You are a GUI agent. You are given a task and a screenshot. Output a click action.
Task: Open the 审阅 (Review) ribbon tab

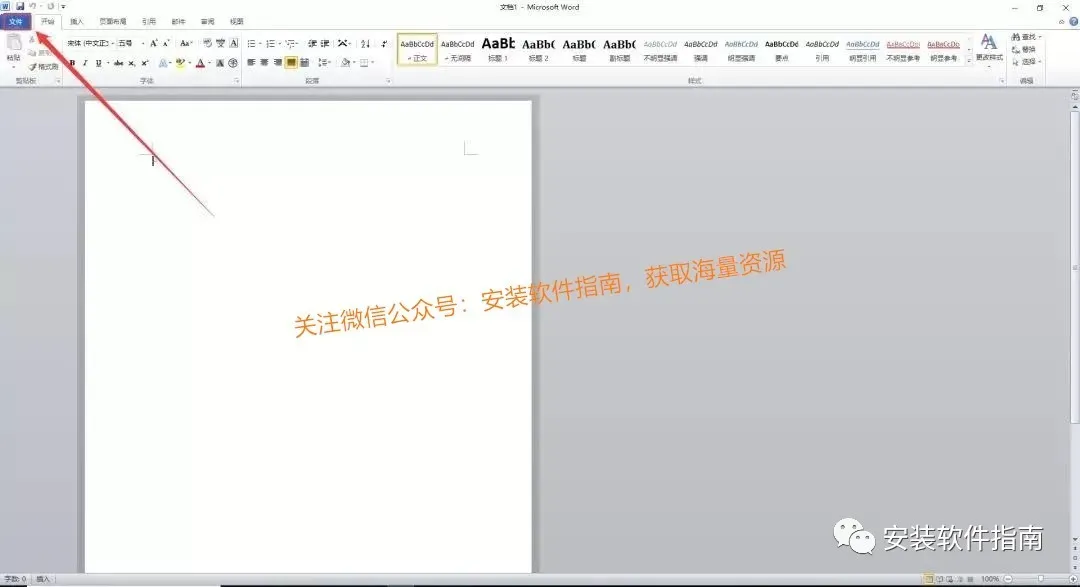pos(207,21)
